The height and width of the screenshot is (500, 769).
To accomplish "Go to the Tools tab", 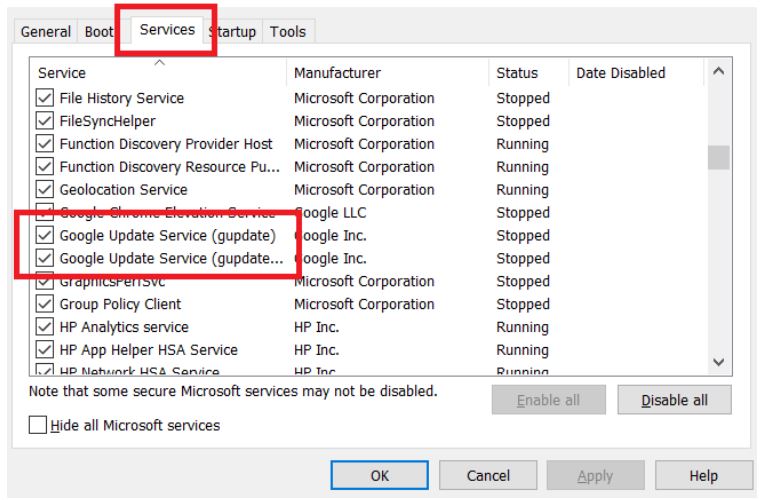I will coord(287,32).
